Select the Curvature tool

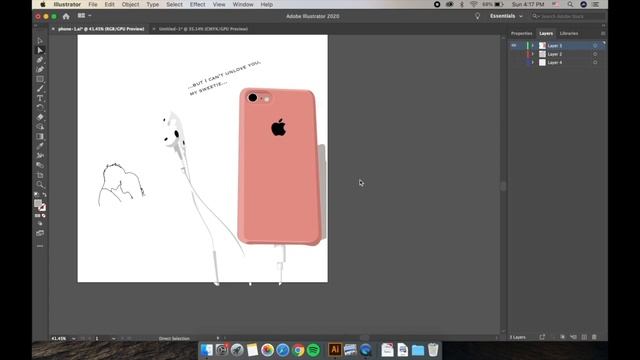tap(40, 69)
